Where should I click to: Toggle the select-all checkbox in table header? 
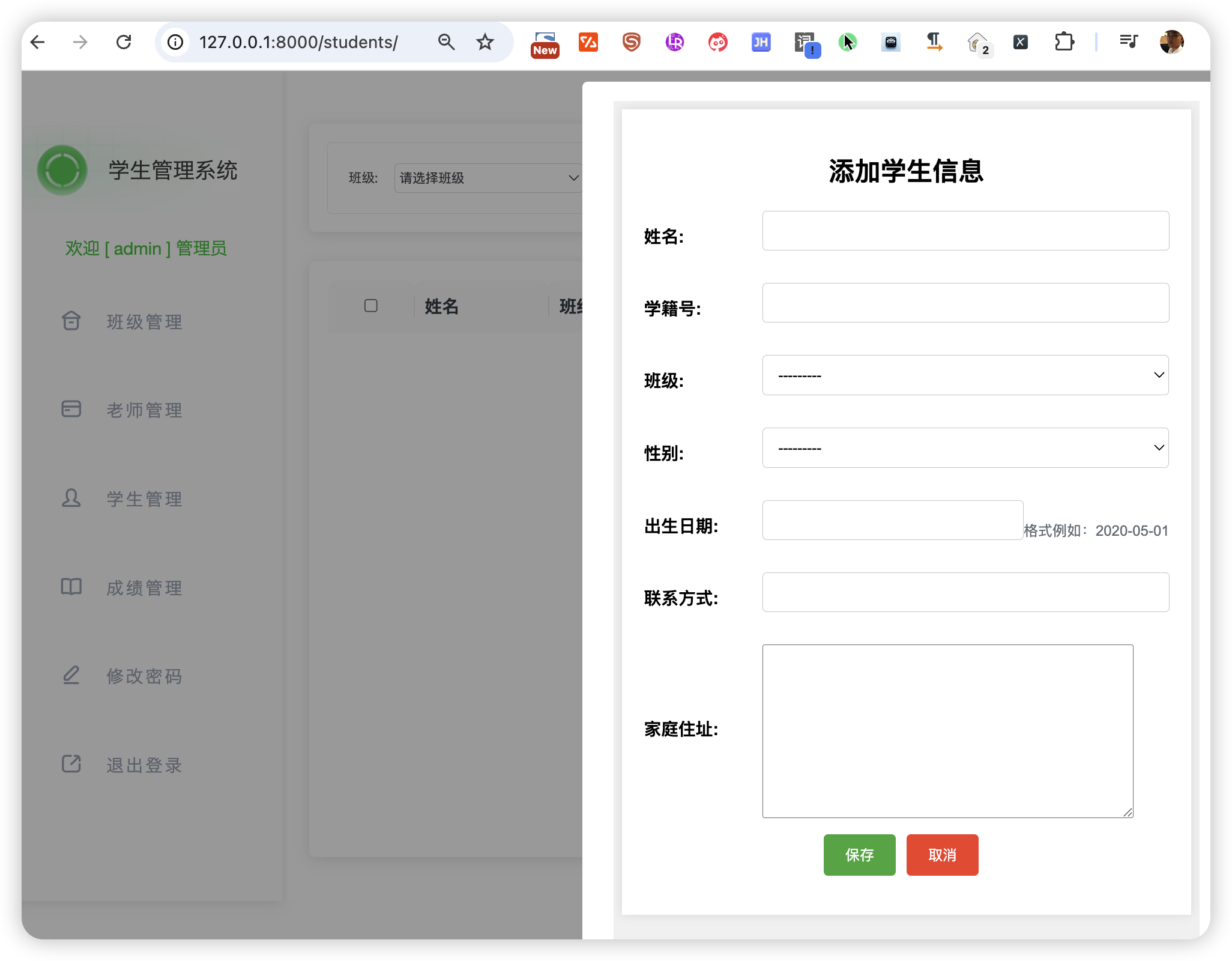click(371, 306)
